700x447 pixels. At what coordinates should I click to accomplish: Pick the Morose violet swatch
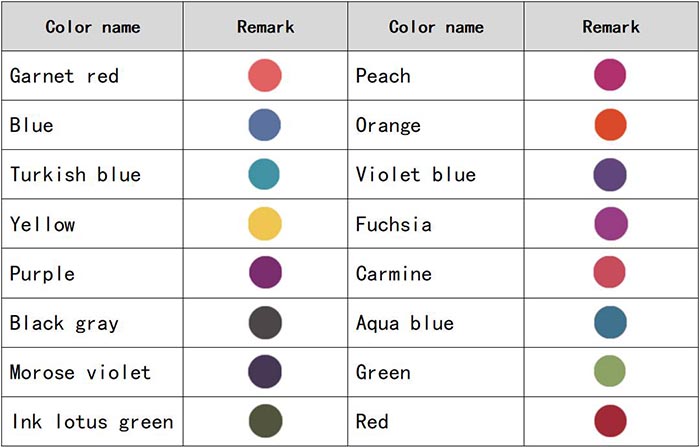265,372
